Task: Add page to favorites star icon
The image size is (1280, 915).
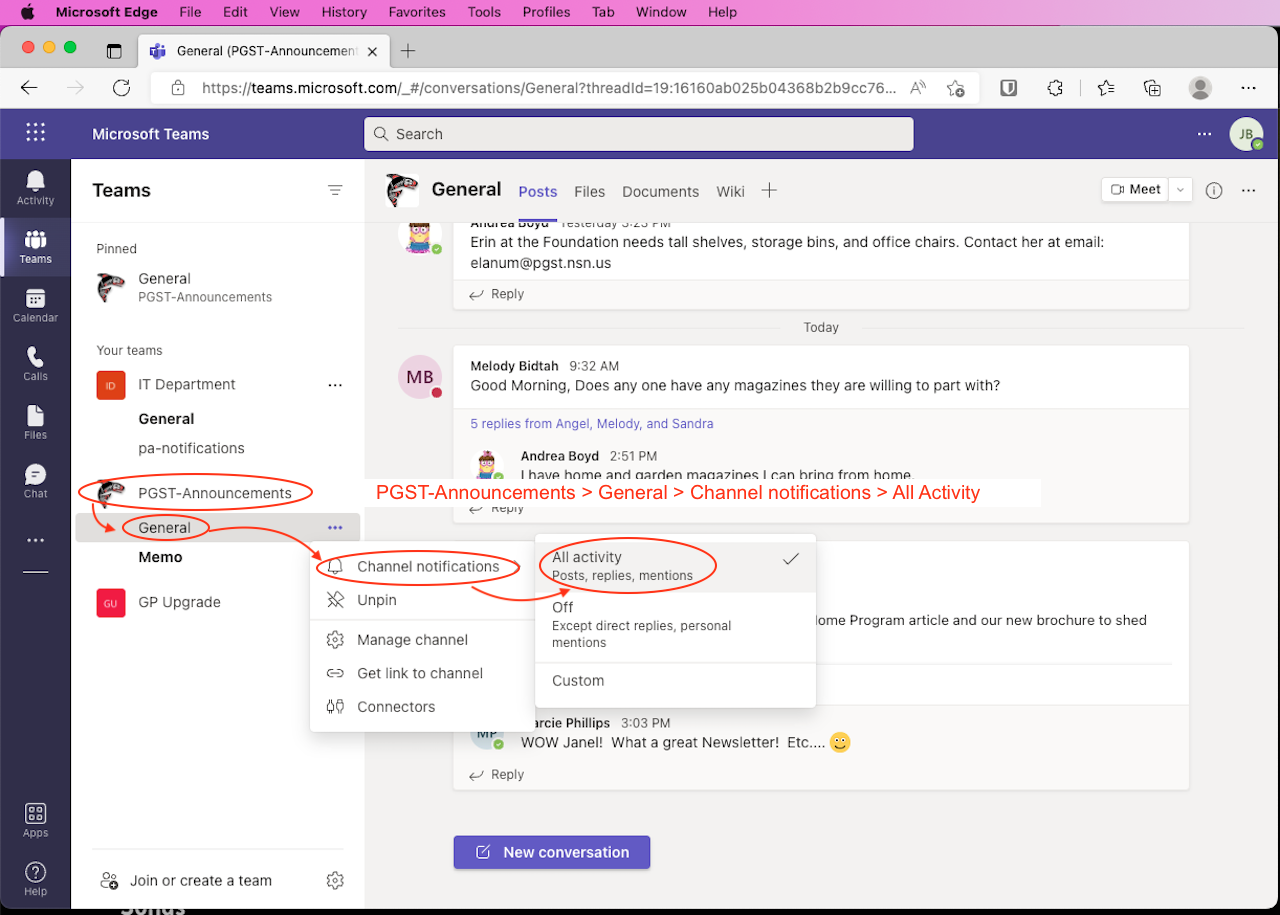Action: [x=956, y=88]
